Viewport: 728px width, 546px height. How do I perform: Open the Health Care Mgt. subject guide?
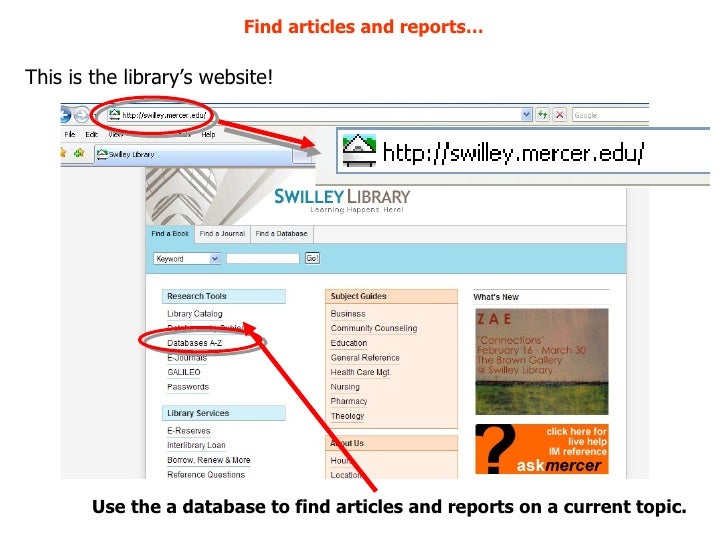[360, 372]
